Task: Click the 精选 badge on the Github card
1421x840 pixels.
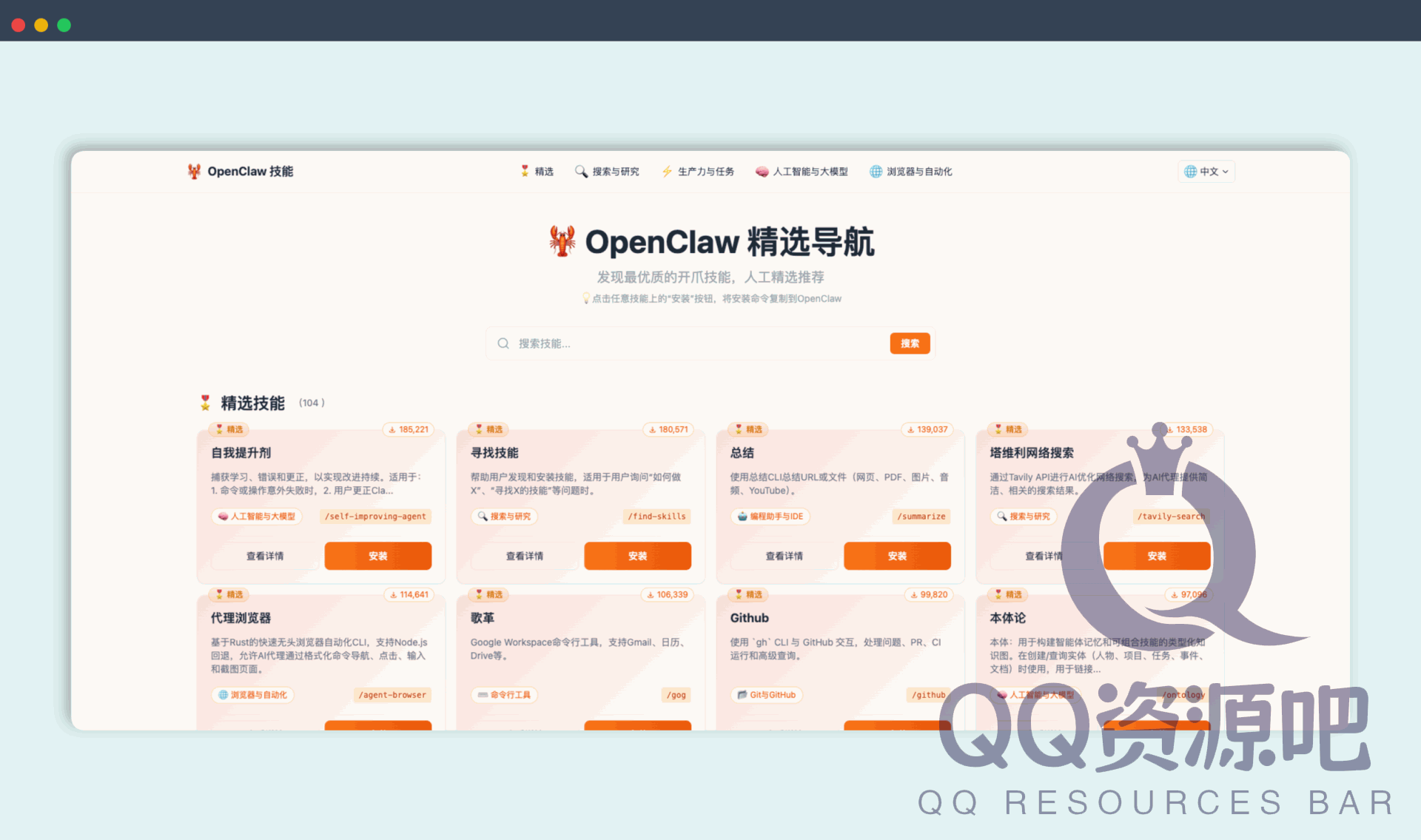Action: (x=749, y=594)
